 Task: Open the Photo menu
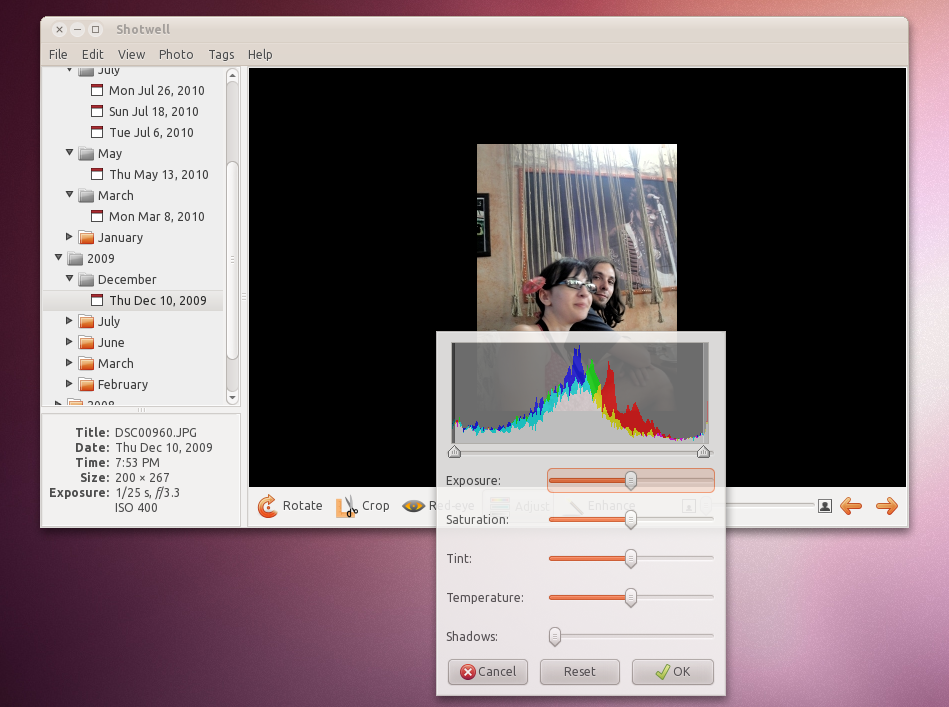coord(176,54)
